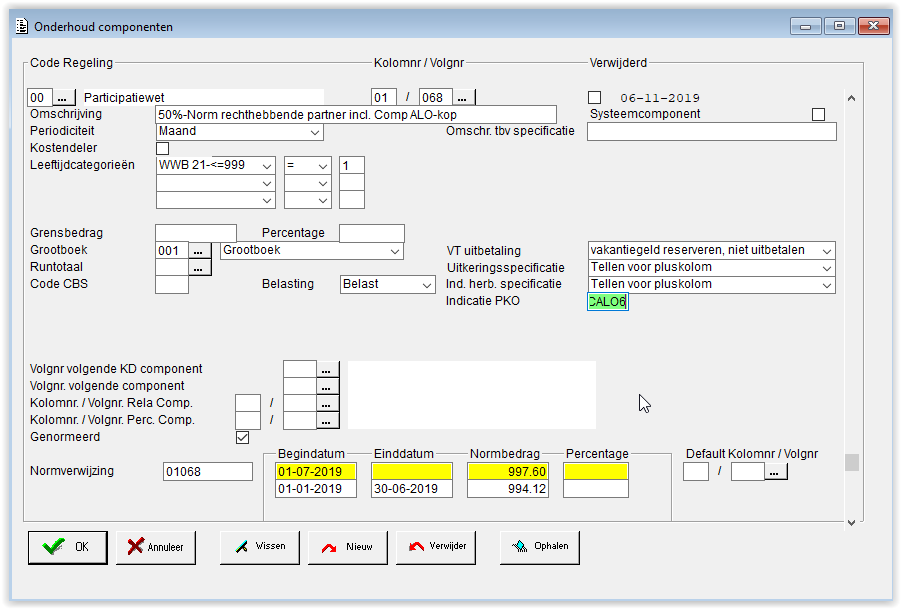Open Rela Comp. lookup ellipsis button
901x609 pixels.
[327, 403]
